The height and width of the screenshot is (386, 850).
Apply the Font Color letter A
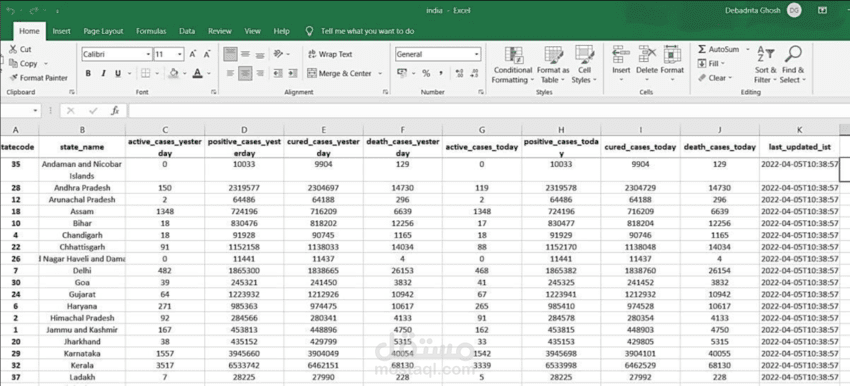(x=197, y=73)
